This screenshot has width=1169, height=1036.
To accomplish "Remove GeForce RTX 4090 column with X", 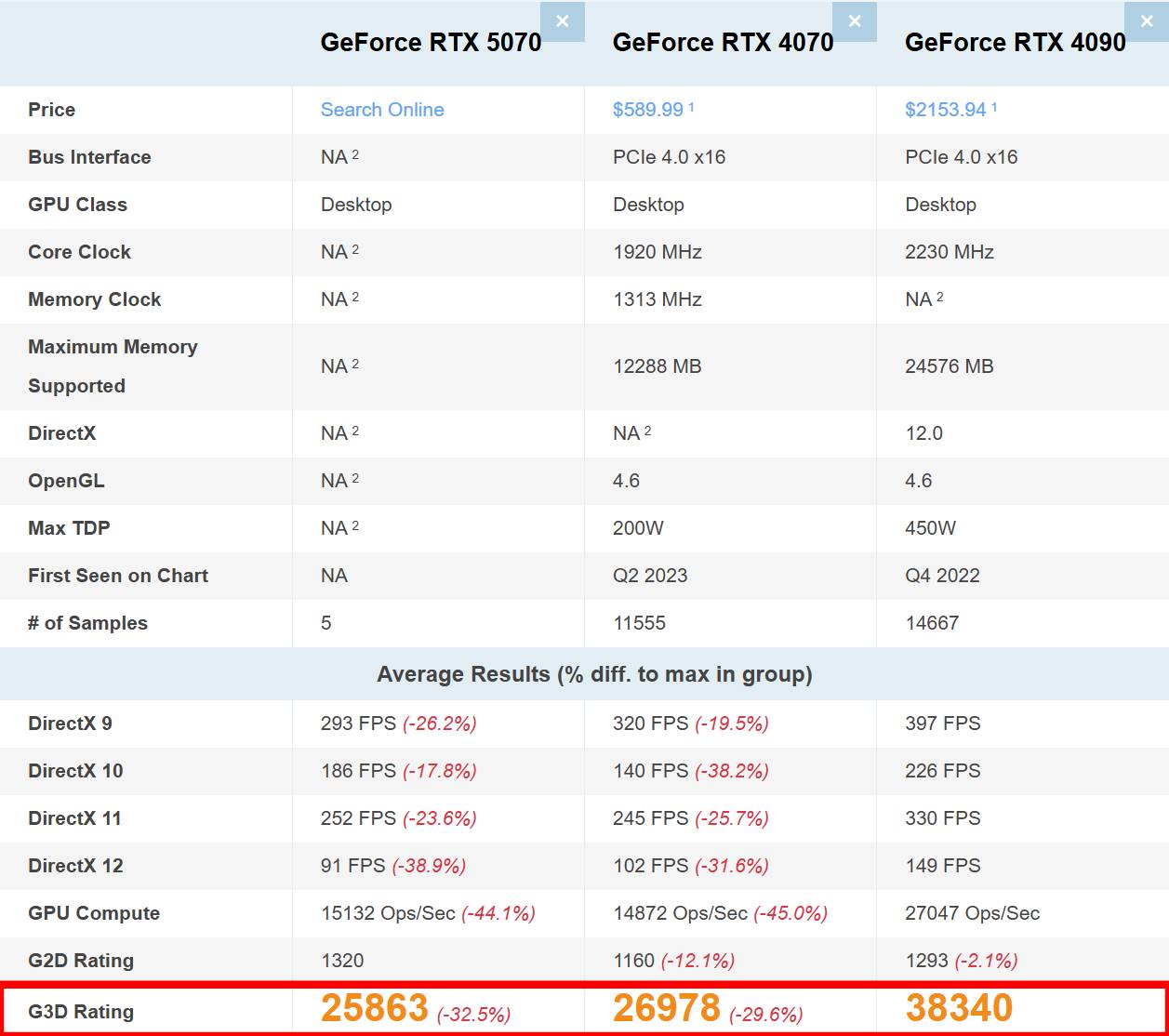I will (x=1146, y=21).
